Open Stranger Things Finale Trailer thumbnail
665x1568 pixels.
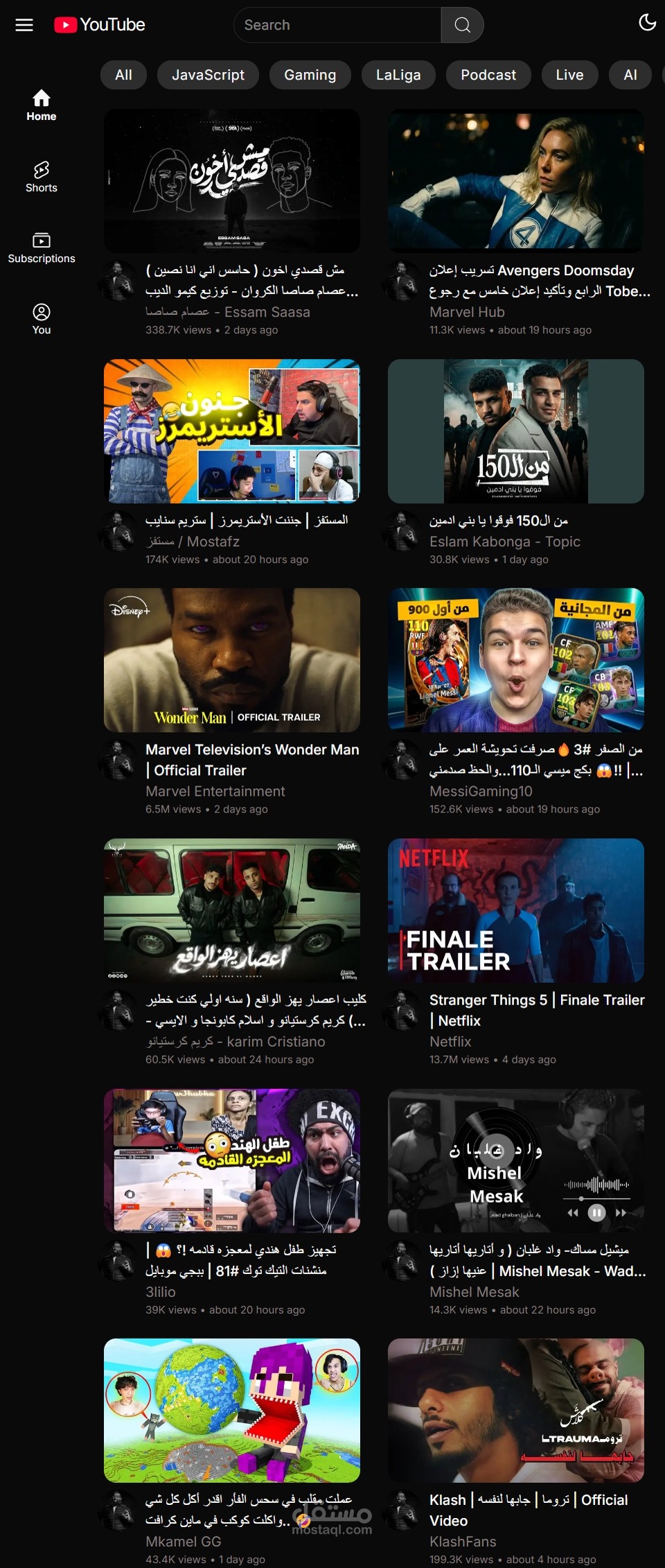point(516,910)
